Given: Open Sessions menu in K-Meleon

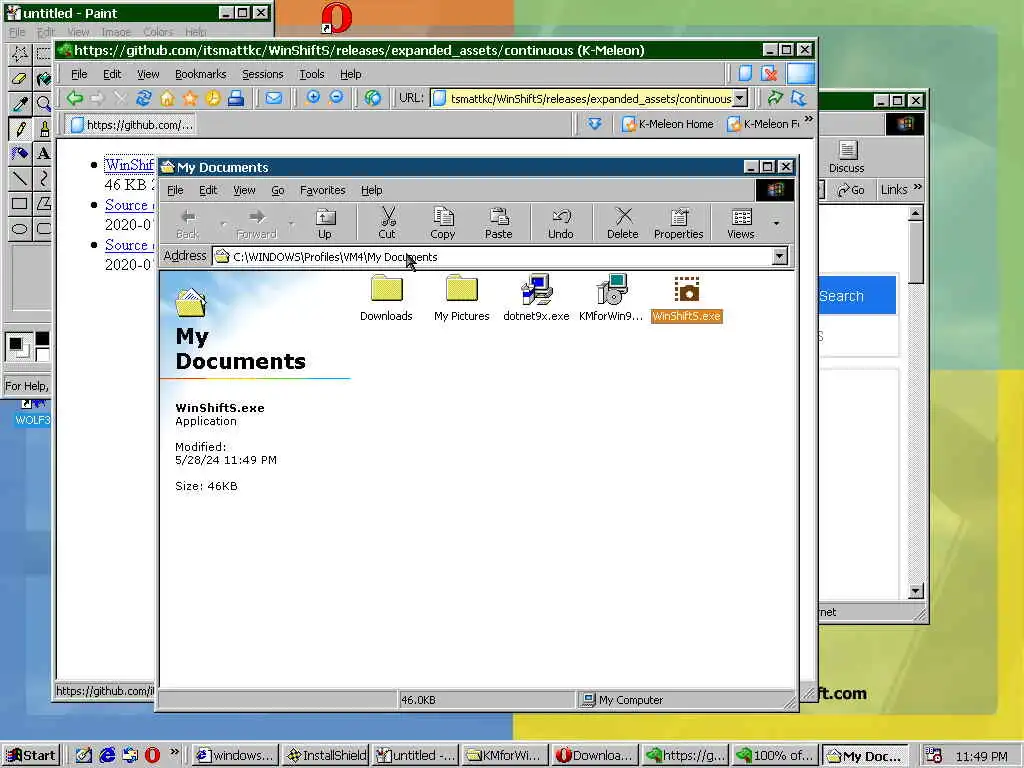Looking at the screenshot, I should 263,74.
